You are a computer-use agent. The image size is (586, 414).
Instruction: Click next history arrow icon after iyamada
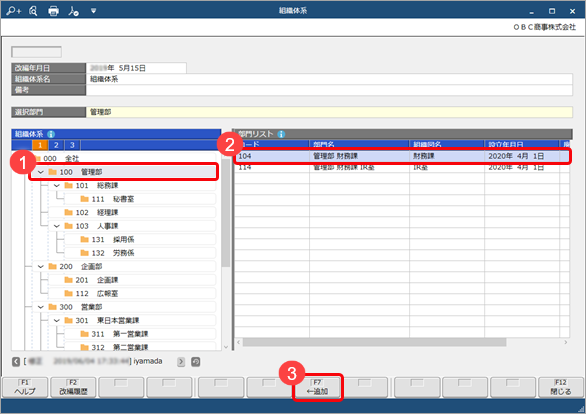181,362
